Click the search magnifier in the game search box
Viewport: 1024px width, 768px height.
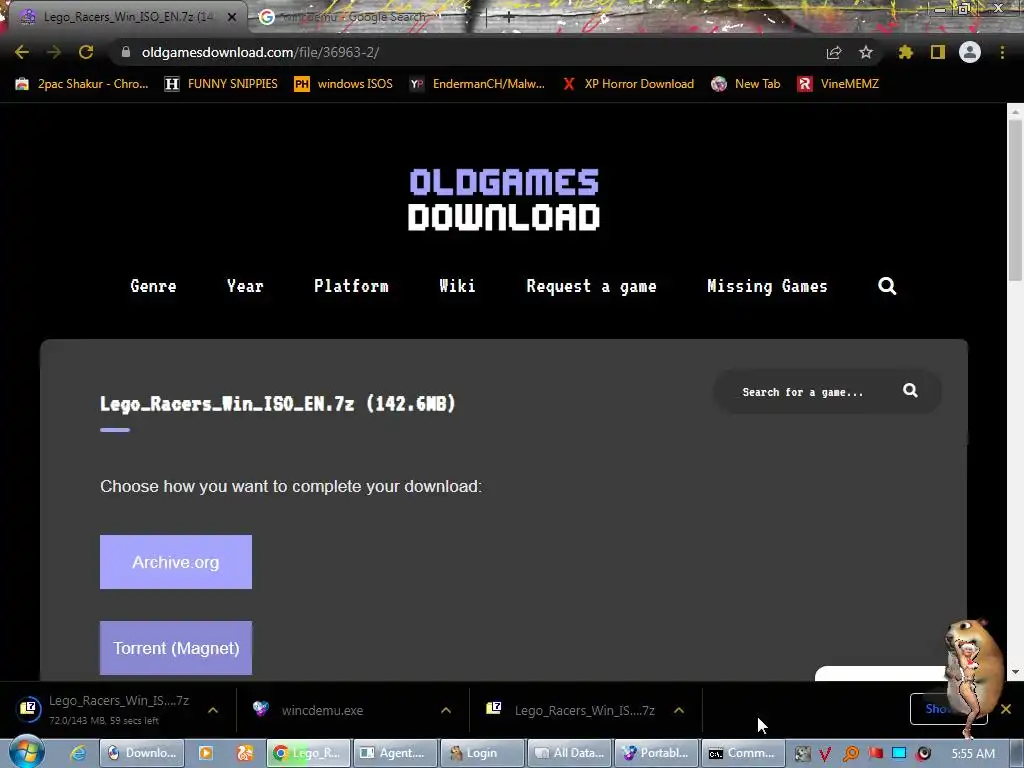pyautogui.click(x=910, y=391)
